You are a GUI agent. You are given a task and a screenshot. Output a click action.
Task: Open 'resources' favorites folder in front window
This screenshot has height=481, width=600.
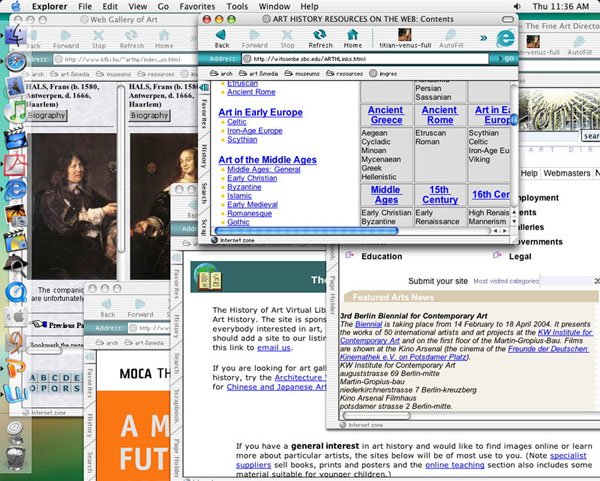[344, 73]
